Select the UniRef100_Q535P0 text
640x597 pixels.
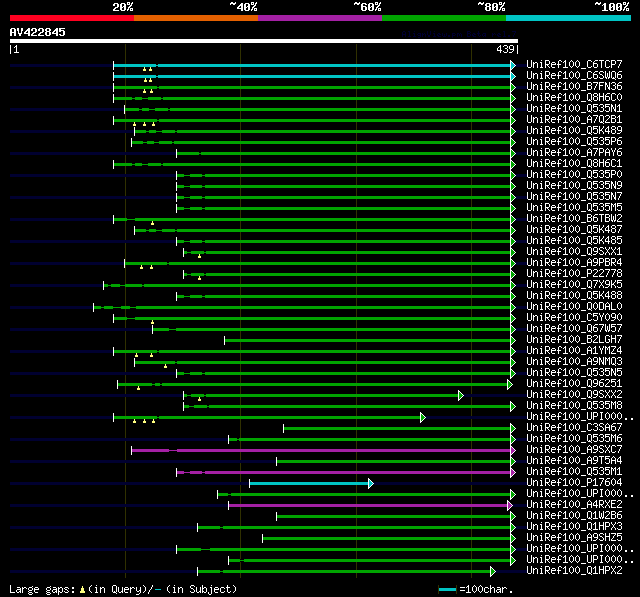click(x=574, y=175)
